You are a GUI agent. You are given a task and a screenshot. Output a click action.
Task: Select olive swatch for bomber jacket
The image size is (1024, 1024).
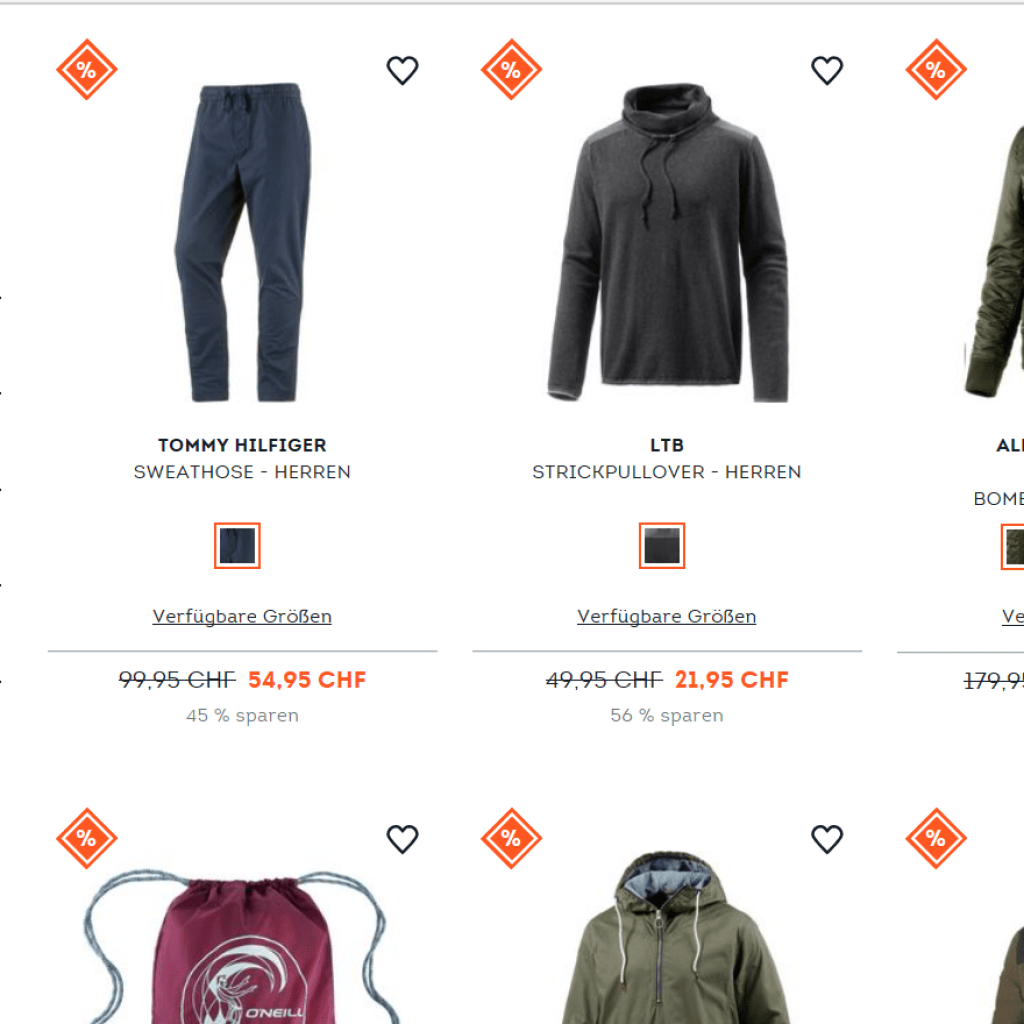pyautogui.click(x=1013, y=546)
